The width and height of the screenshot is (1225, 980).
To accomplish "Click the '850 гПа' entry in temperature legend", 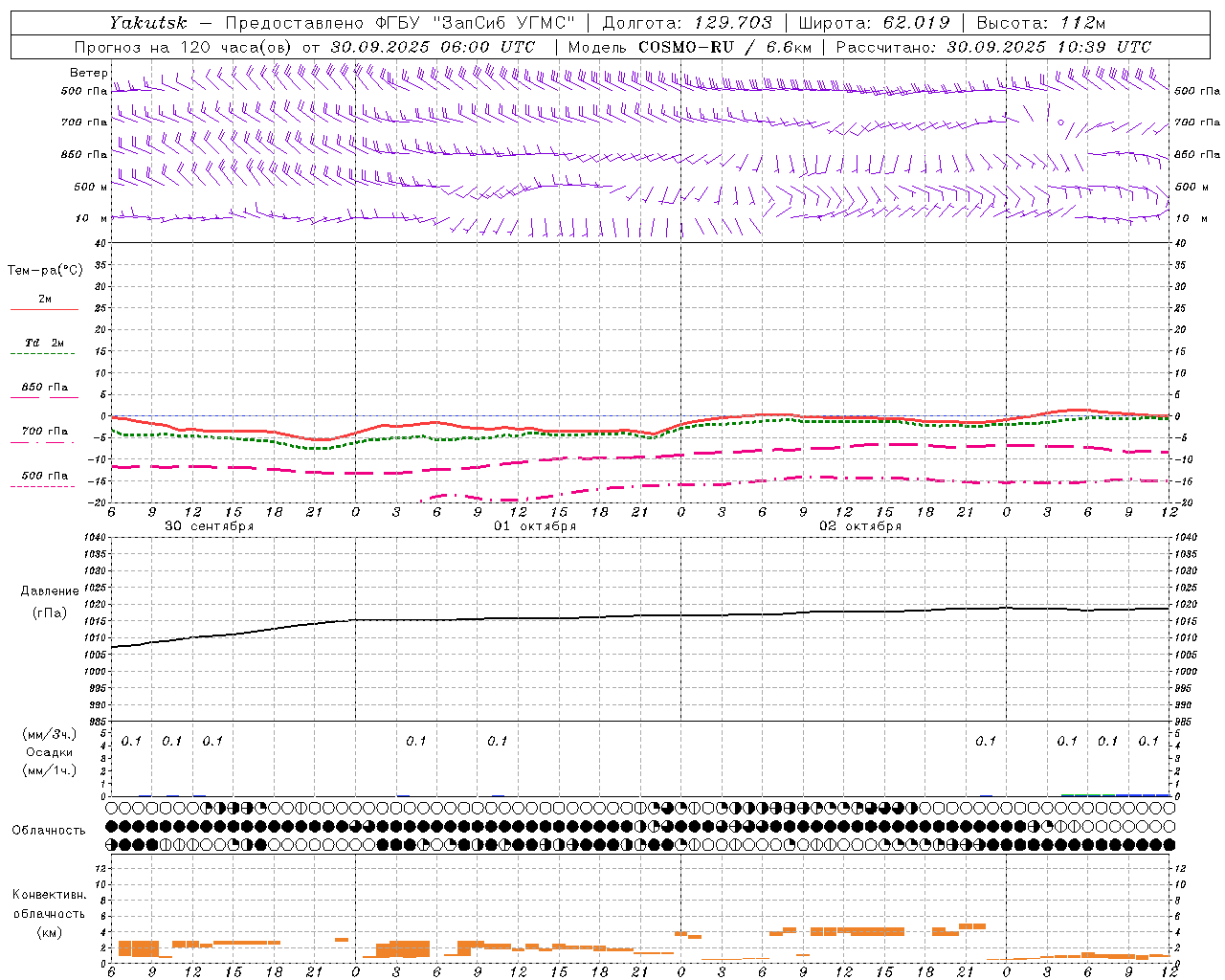I will (45, 388).
